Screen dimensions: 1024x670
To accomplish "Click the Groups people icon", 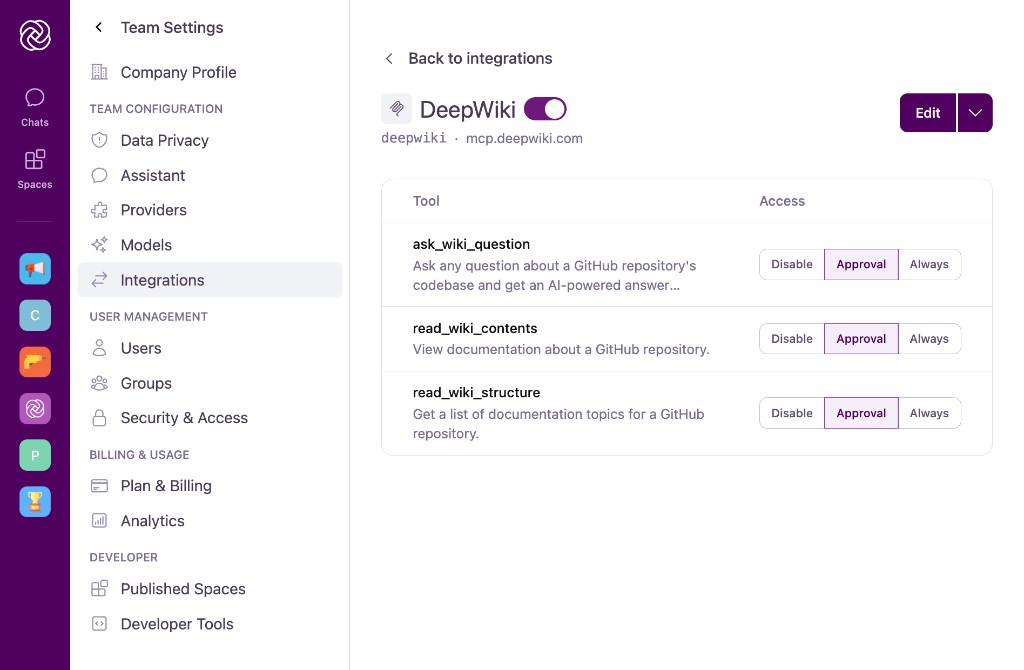I will [99, 383].
